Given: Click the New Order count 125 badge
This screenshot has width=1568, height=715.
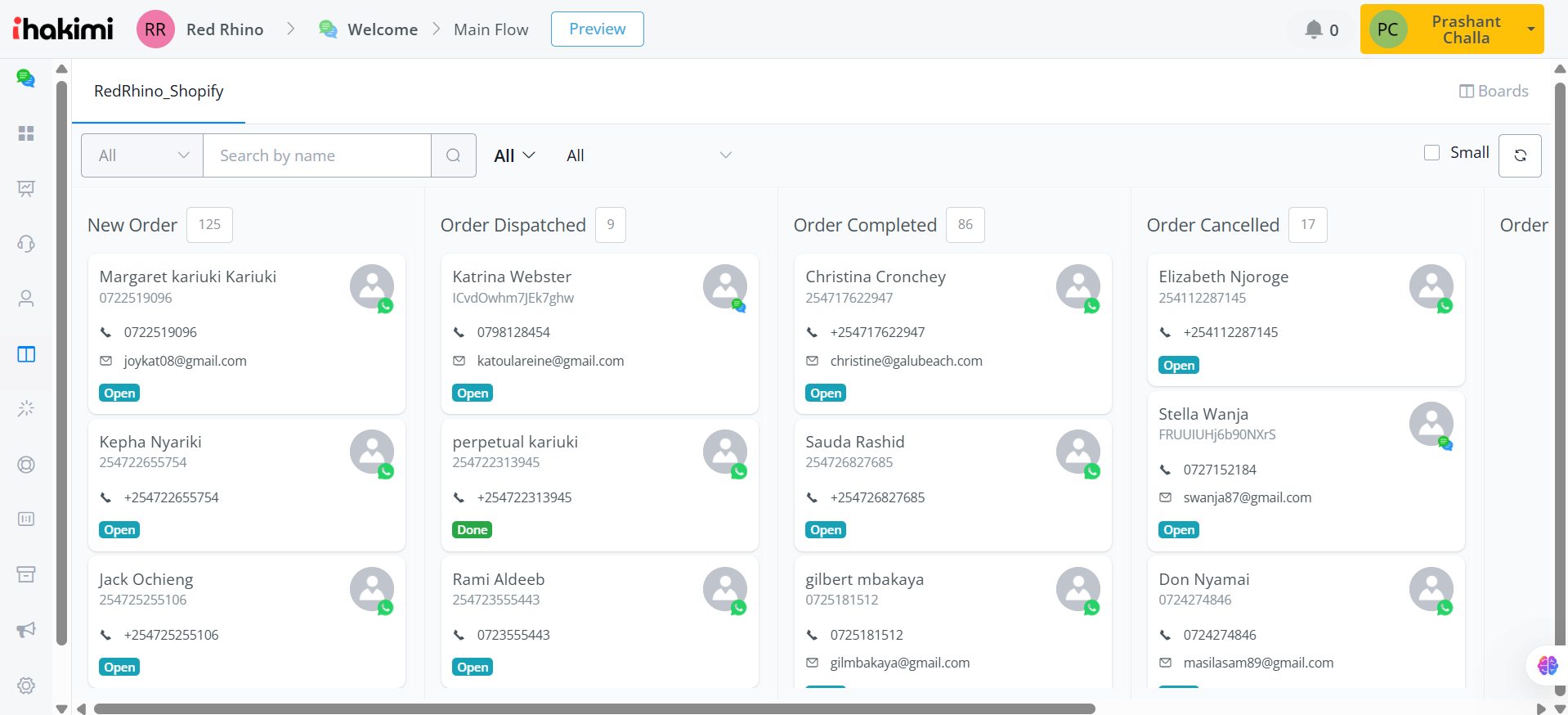Looking at the screenshot, I should [209, 225].
